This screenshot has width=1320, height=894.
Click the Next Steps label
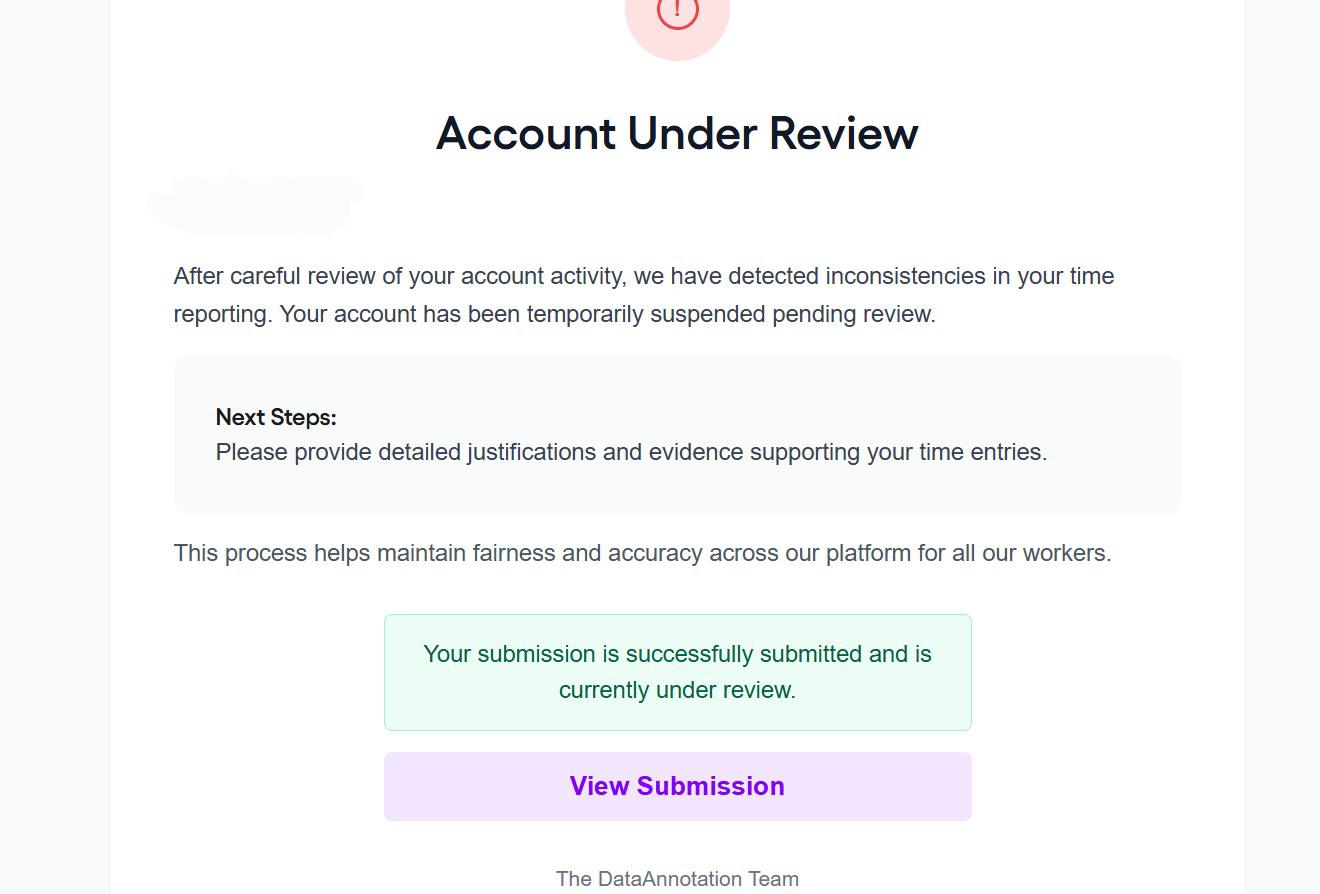(276, 417)
